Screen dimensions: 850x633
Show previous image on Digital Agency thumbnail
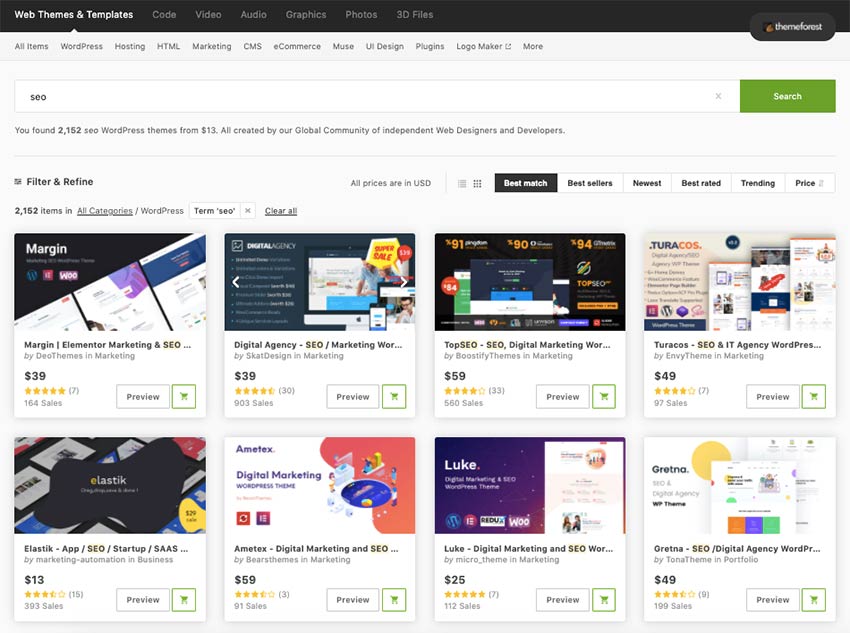tap(235, 282)
